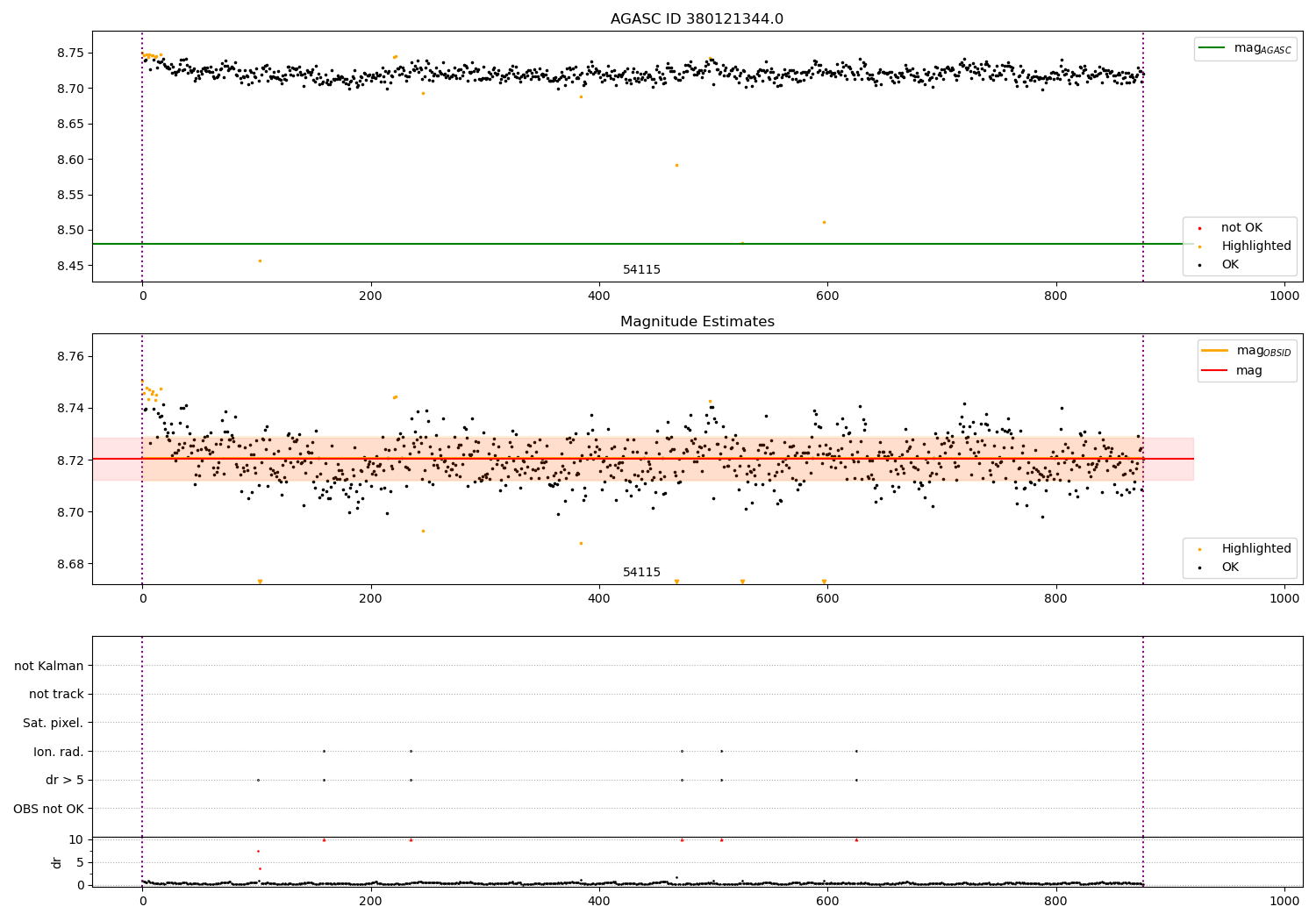Click the 400 x-tick under Magnitude Estimates plot

599,598
